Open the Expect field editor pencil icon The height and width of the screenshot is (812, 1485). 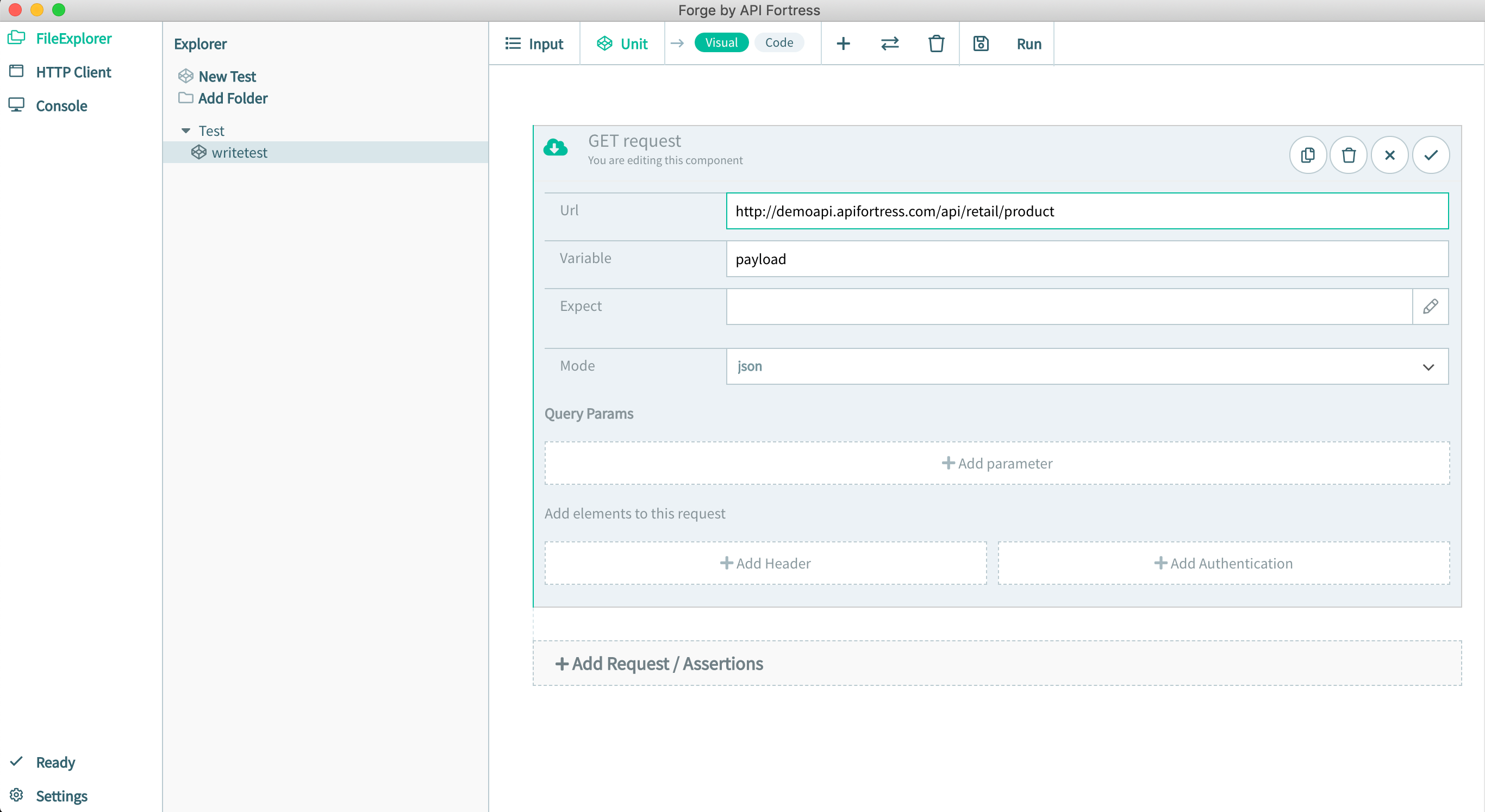click(1431, 306)
